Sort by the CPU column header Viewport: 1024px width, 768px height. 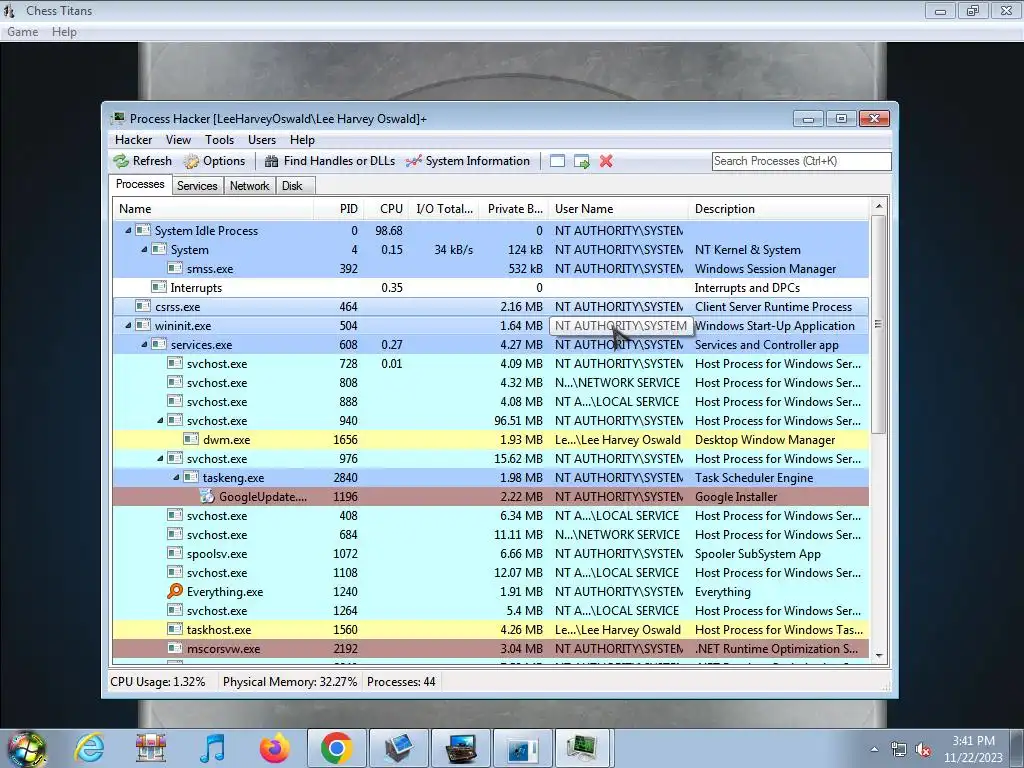click(x=386, y=209)
